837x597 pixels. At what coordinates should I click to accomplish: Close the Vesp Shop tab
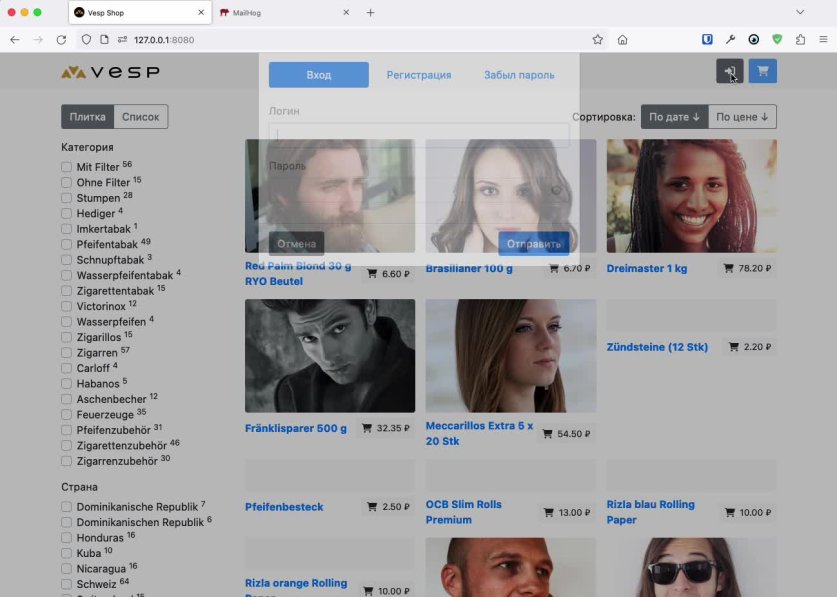[201, 12]
